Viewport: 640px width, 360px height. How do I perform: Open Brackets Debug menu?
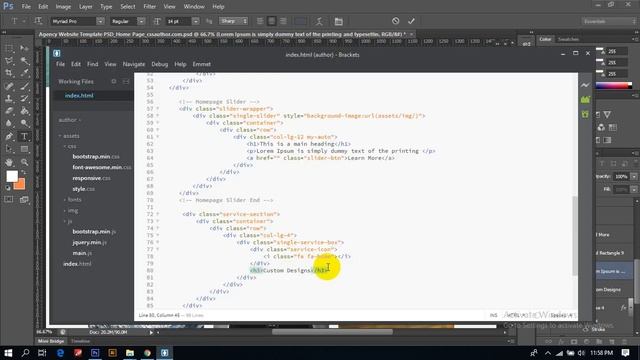pyautogui.click(x=160, y=64)
